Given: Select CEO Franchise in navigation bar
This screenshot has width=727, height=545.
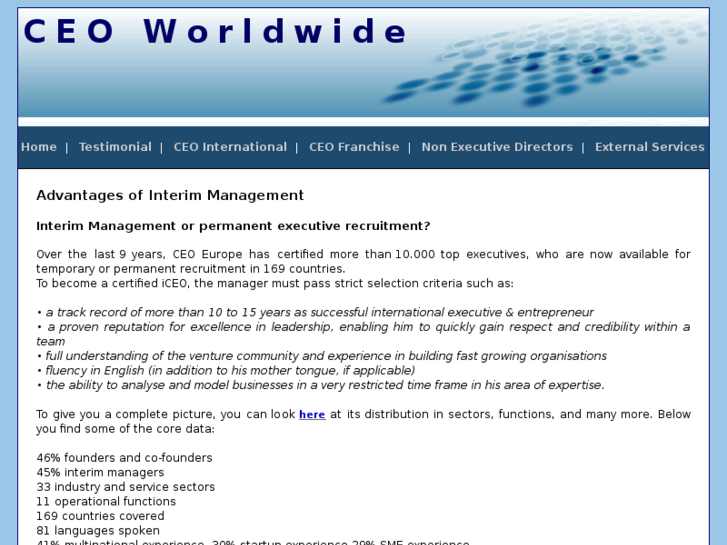Looking at the screenshot, I should tap(354, 147).
